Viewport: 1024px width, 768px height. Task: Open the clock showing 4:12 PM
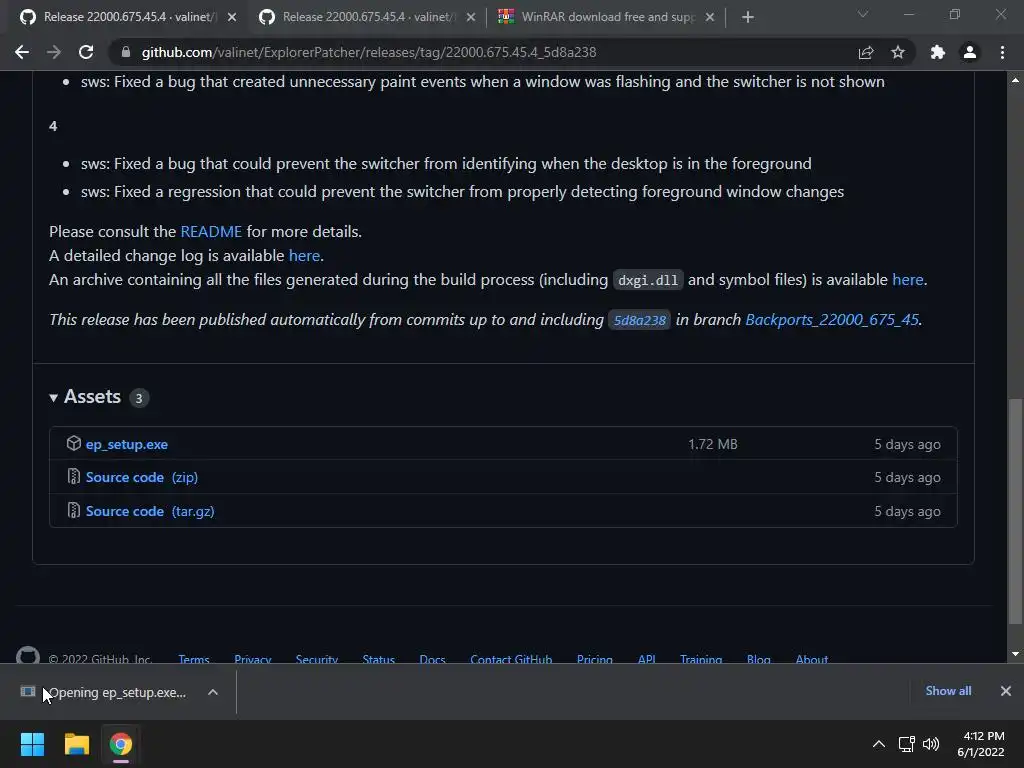click(981, 744)
